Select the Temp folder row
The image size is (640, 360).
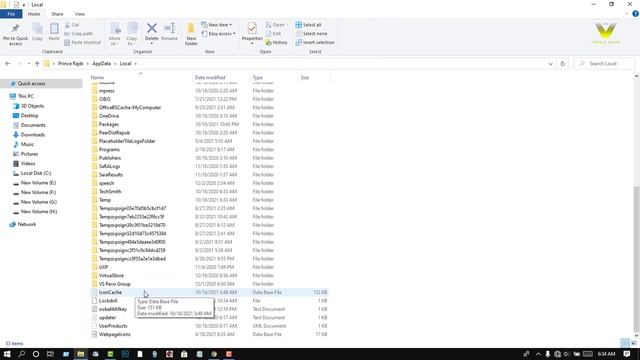click(x=209, y=200)
